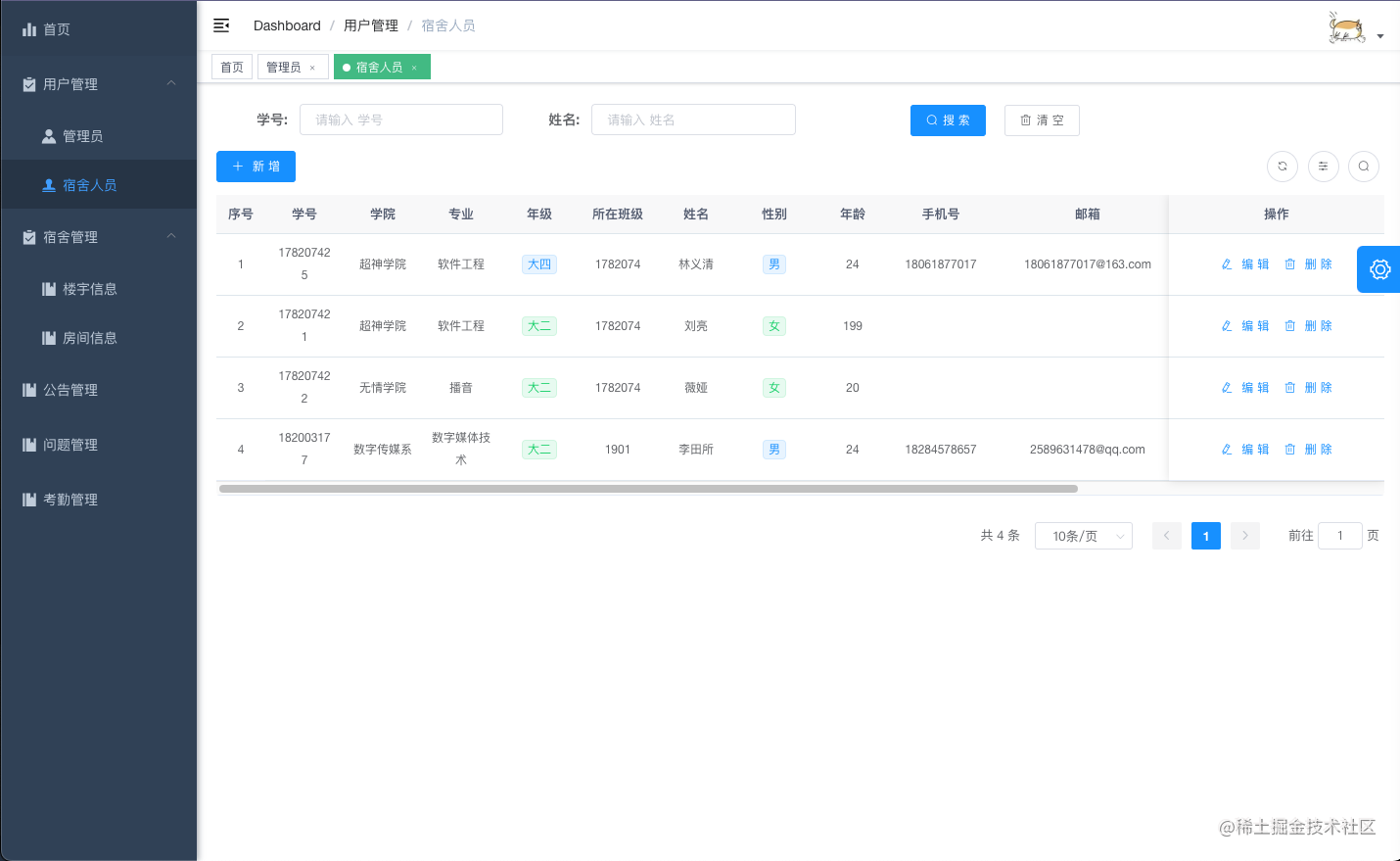Click the 前往 page number input
This screenshot has width=1400, height=861.
1340,536
